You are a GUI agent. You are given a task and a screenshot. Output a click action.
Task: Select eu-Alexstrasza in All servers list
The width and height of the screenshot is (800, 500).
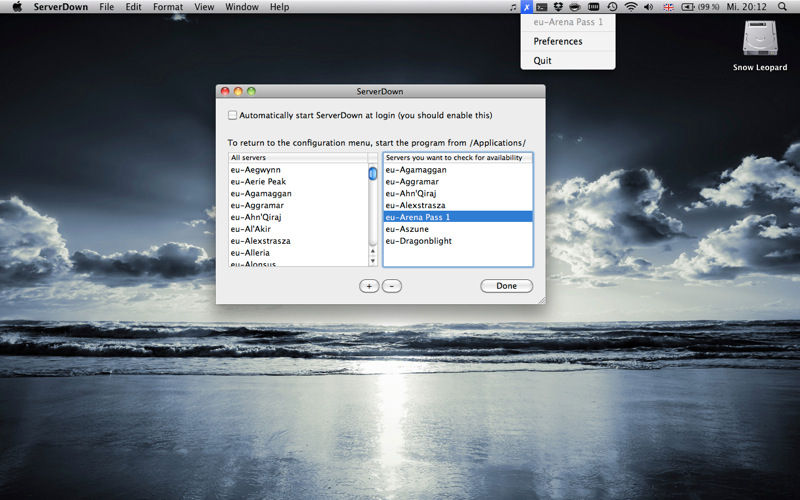[298, 241]
